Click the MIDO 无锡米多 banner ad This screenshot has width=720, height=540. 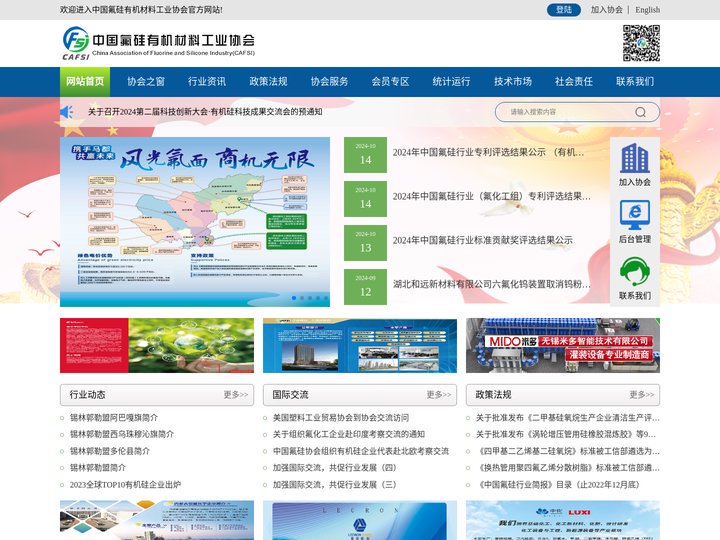(x=563, y=345)
